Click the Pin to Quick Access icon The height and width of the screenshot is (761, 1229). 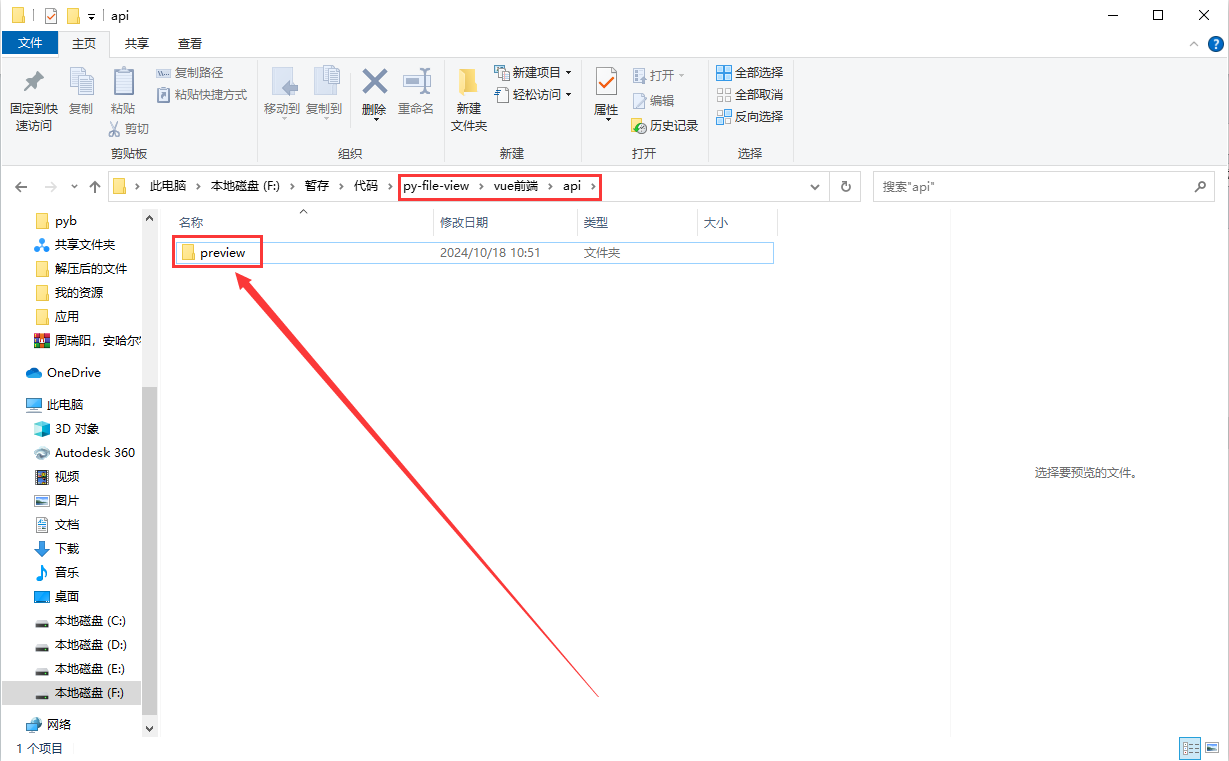click(33, 81)
